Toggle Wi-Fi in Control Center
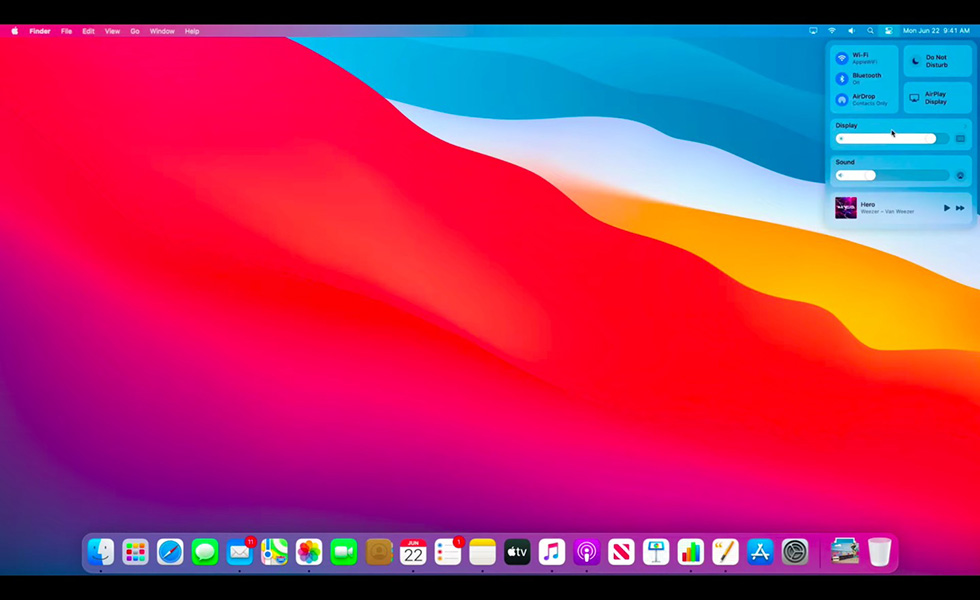The height and width of the screenshot is (600, 980). [x=842, y=58]
